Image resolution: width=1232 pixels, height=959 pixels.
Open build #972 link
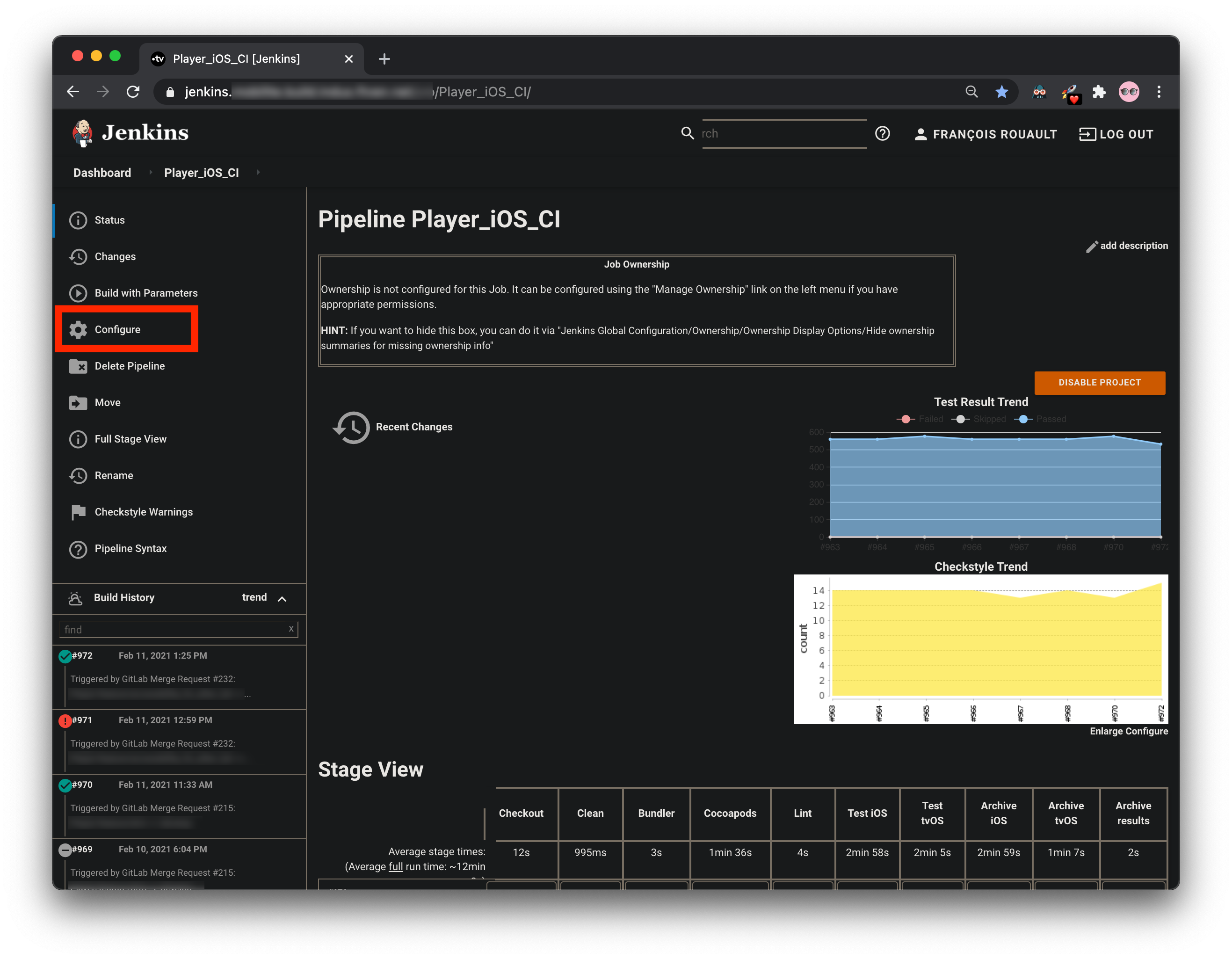click(x=82, y=655)
